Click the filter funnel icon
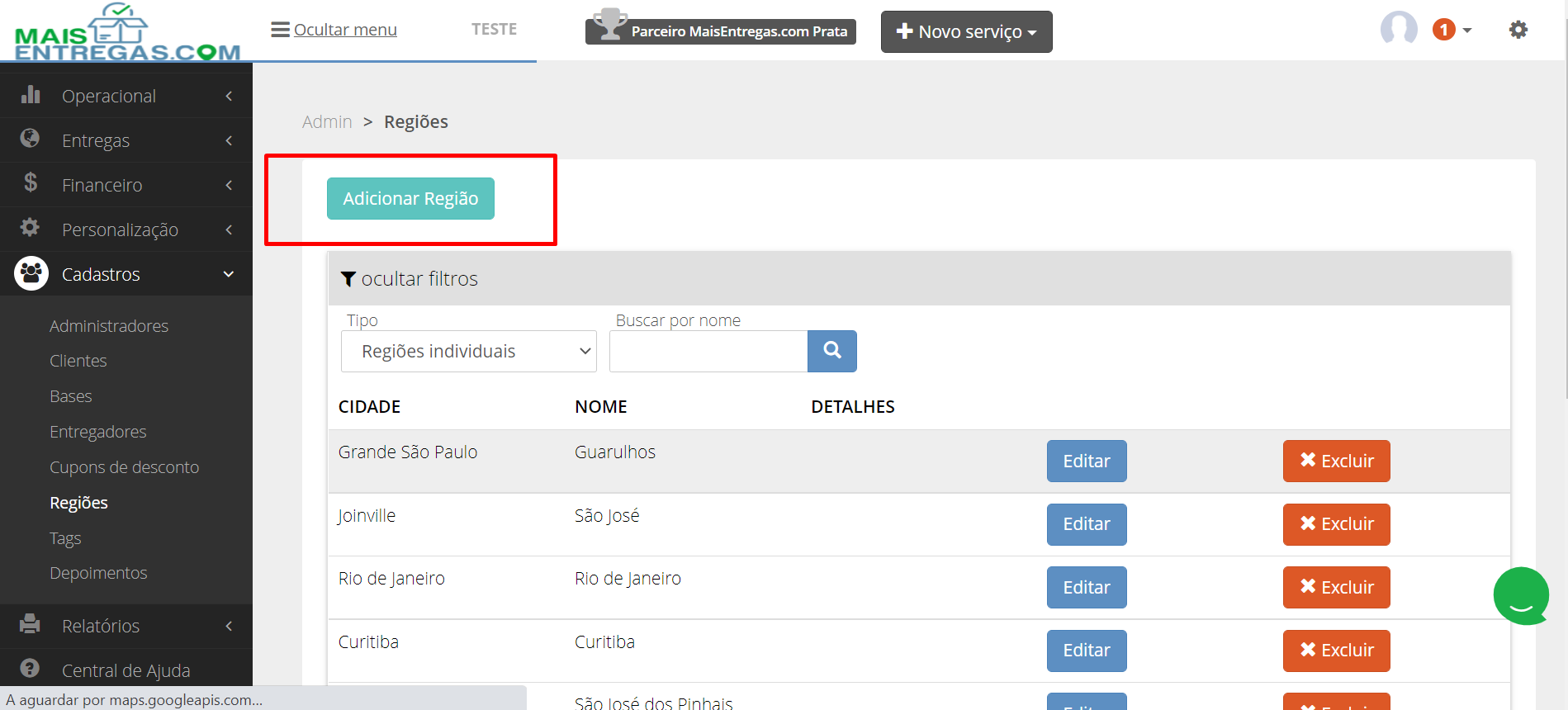 [x=348, y=279]
